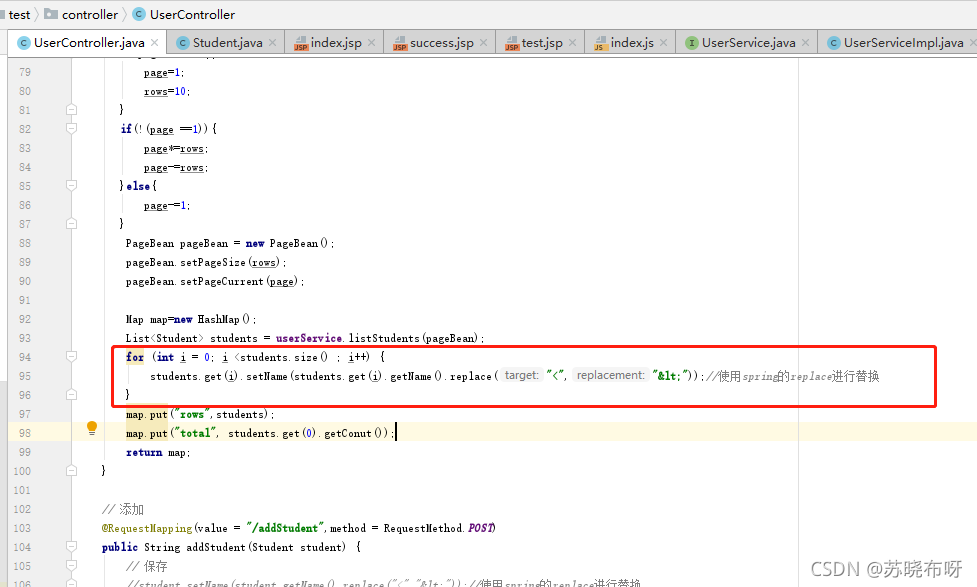Click the POST constant on line 103
Image resolution: width=977 pixels, height=587 pixels.
tap(481, 528)
